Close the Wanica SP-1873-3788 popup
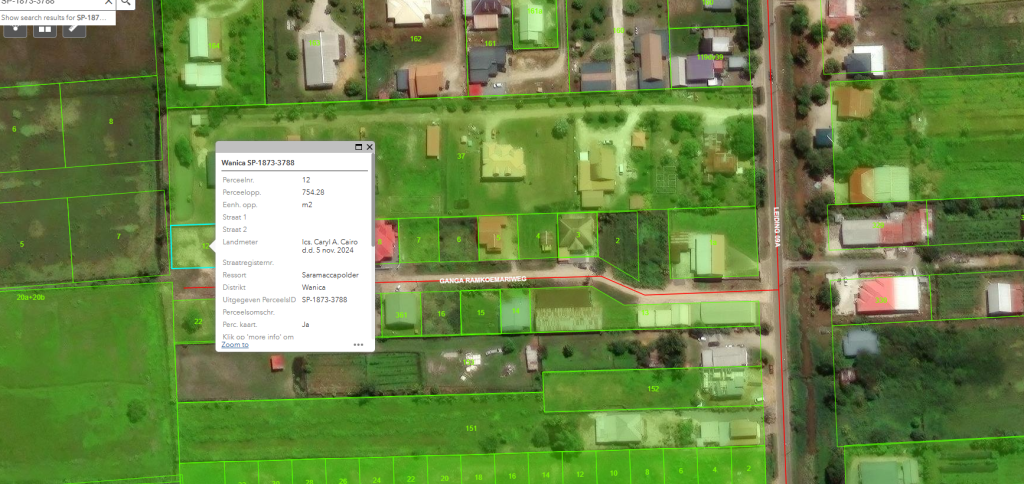The width and height of the screenshot is (1024, 484). point(369,147)
